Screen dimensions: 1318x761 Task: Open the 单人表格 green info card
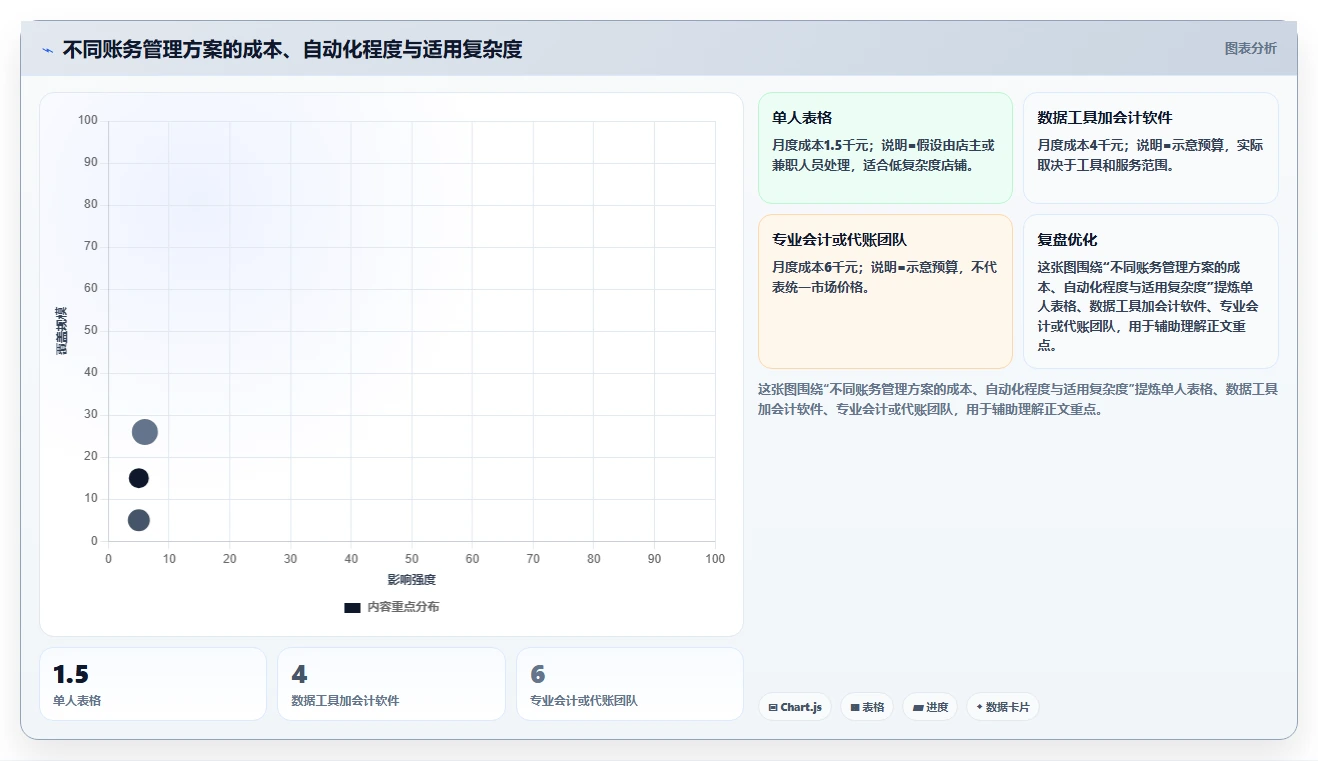coord(885,148)
